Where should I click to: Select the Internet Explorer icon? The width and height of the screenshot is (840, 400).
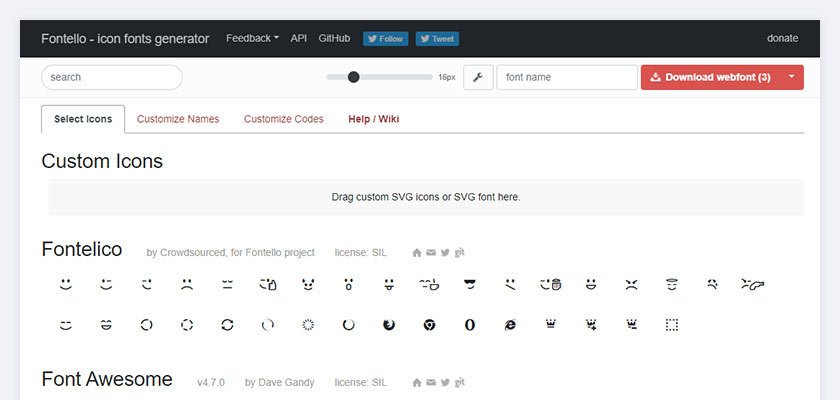(x=510, y=324)
